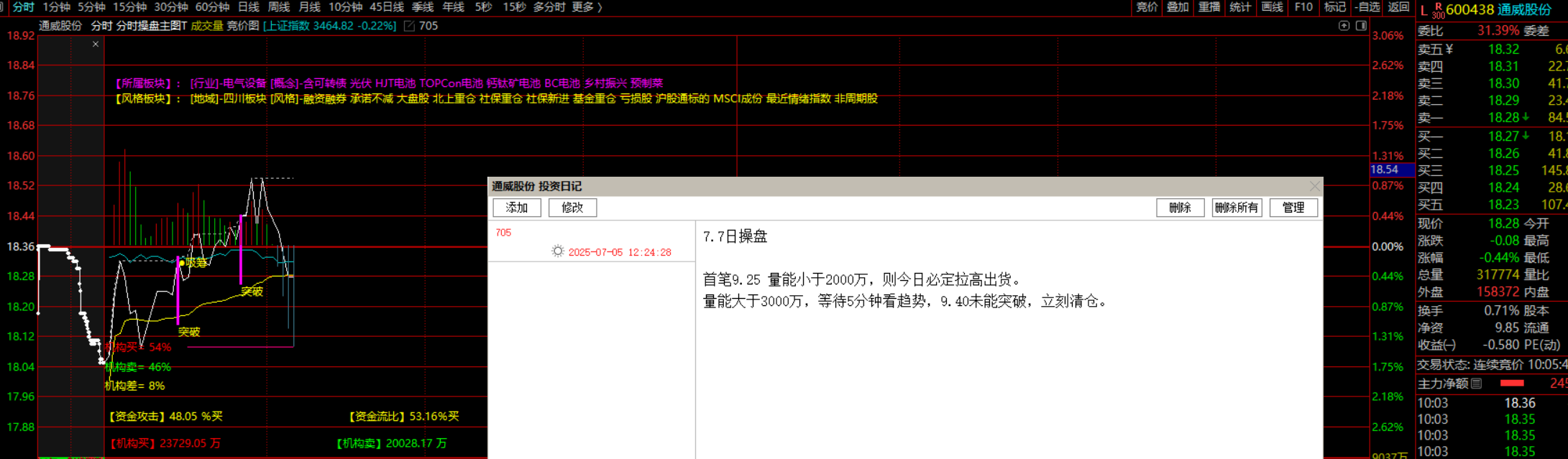Open the note edit icon beside 705
The height and width of the screenshot is (459, 1568).
point(409,26)
